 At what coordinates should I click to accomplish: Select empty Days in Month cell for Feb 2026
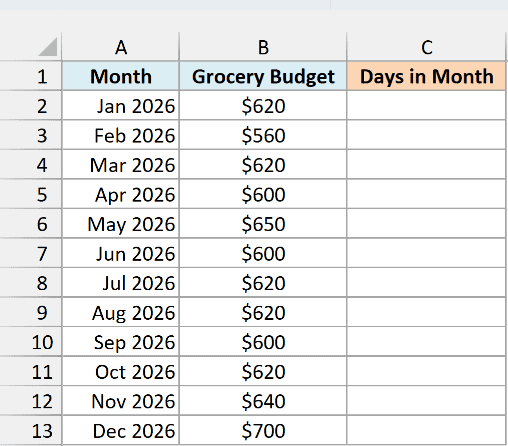point(426,135)
